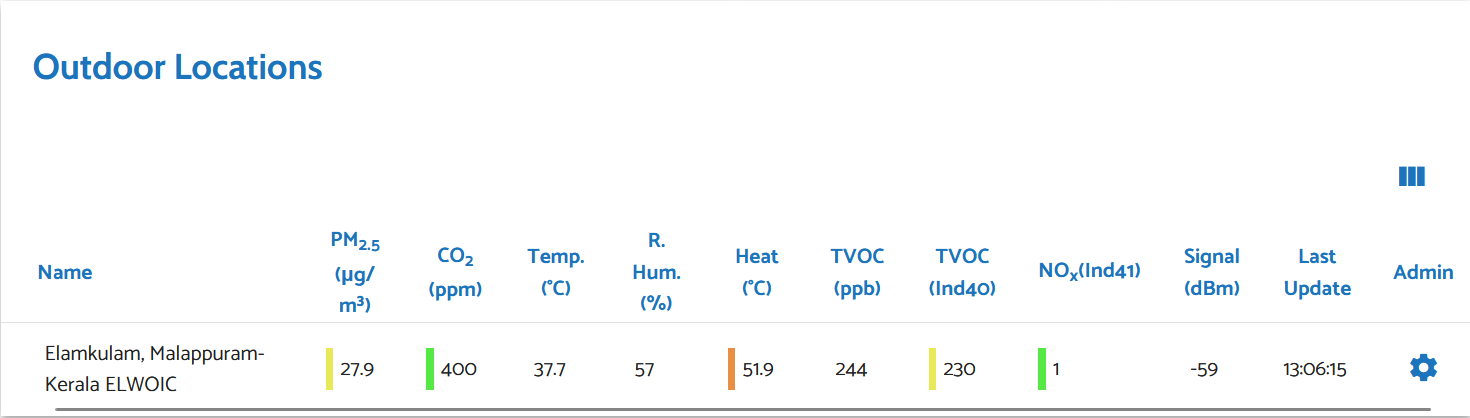Click the admin settings gear icon

point(1423,368)
